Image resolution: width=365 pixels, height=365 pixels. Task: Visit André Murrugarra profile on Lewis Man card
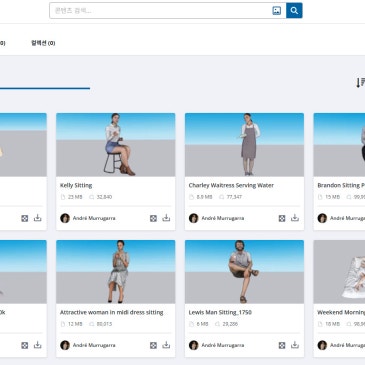coord(223,345)
